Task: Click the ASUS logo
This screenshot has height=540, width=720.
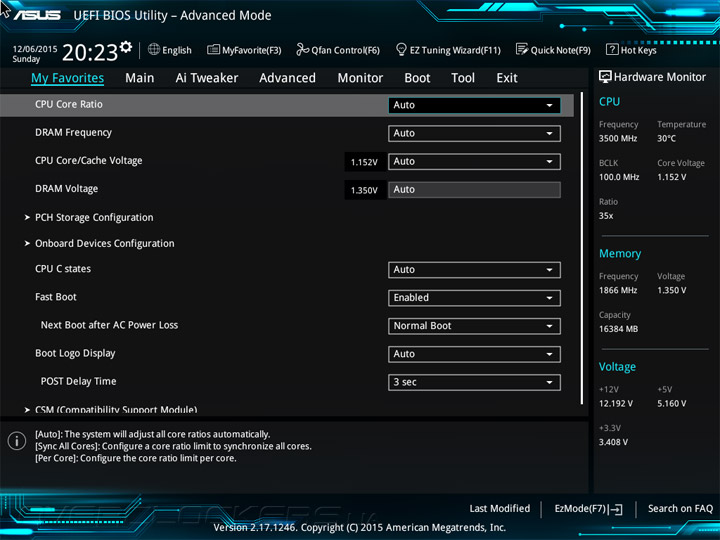Action: pyautogui.click(x=37, y=15)
